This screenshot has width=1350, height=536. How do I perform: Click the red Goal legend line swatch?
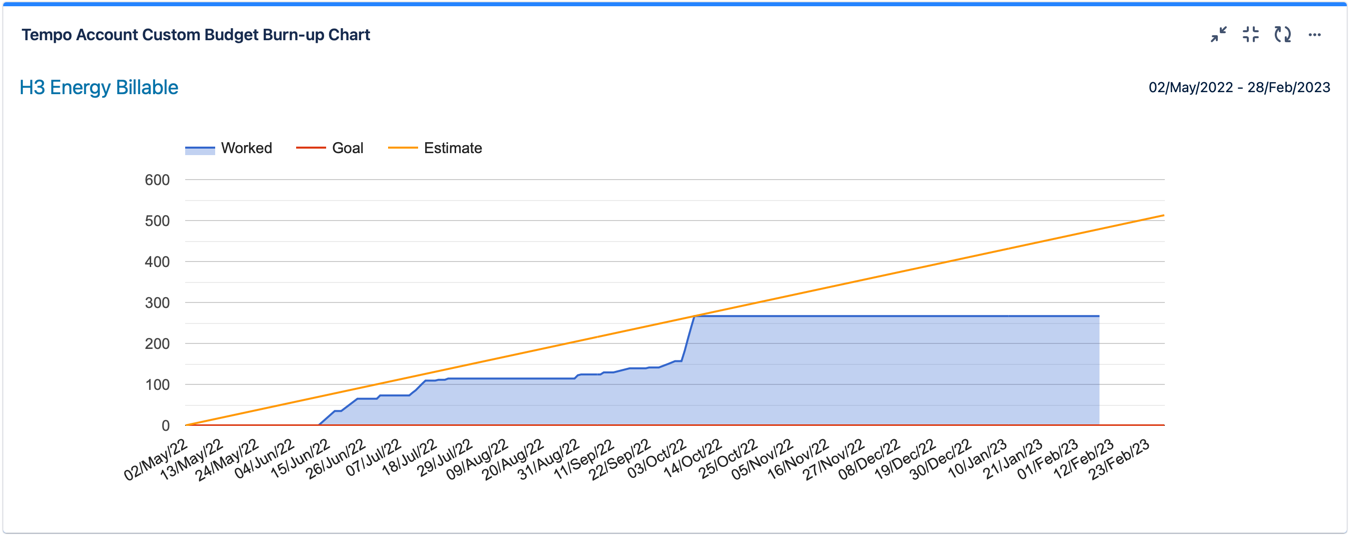(311, 148)
